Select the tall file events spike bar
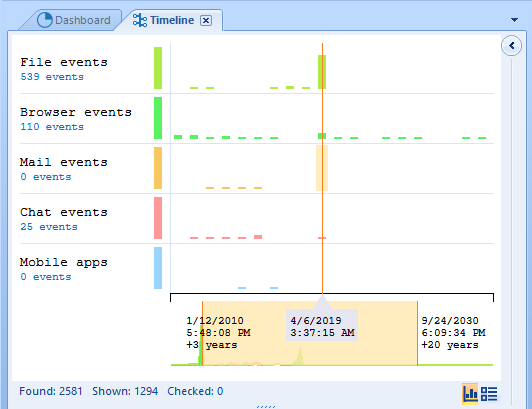Screen dimensions: 532x409 coord(322,72)
